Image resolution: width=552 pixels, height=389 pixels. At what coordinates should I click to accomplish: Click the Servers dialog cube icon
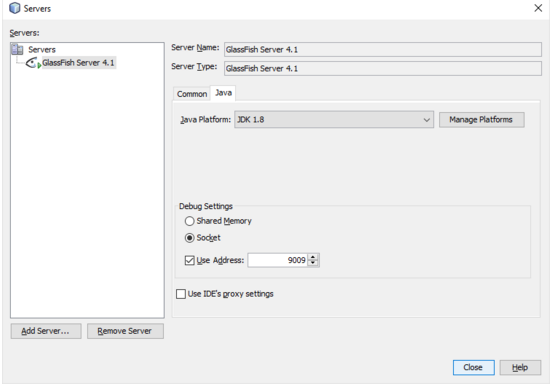[14, 8]
